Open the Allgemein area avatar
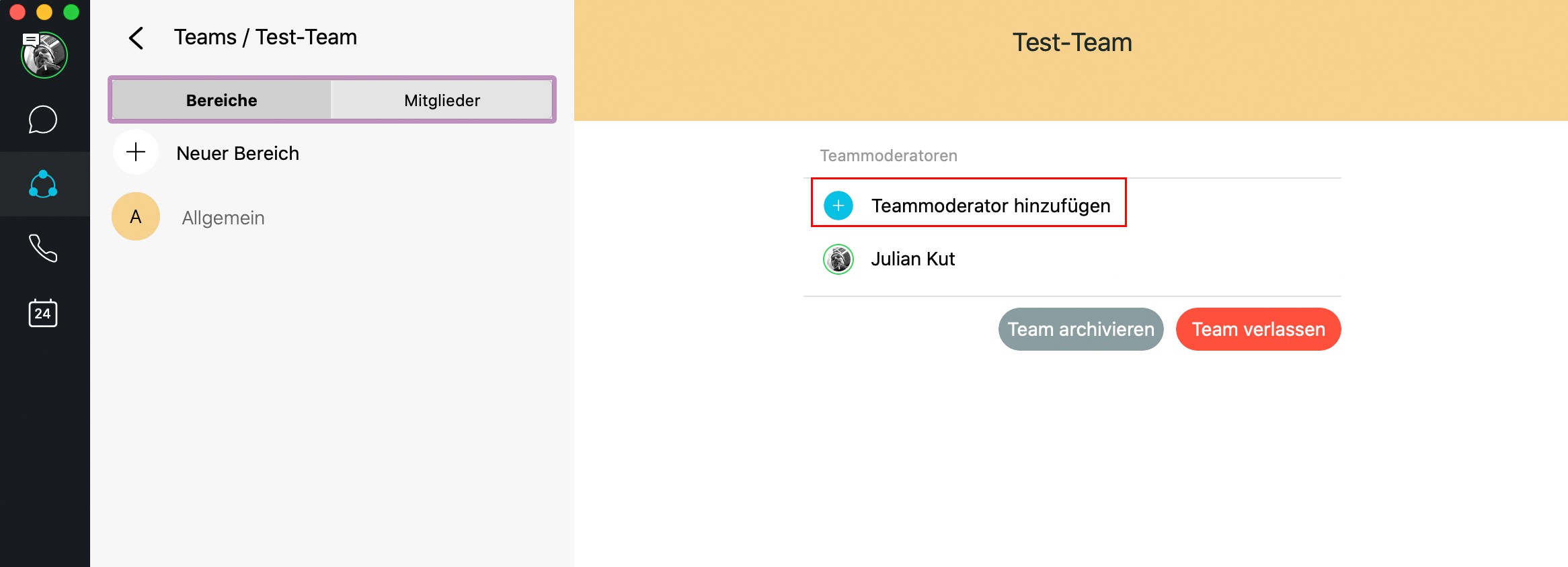 click(136, 217)
